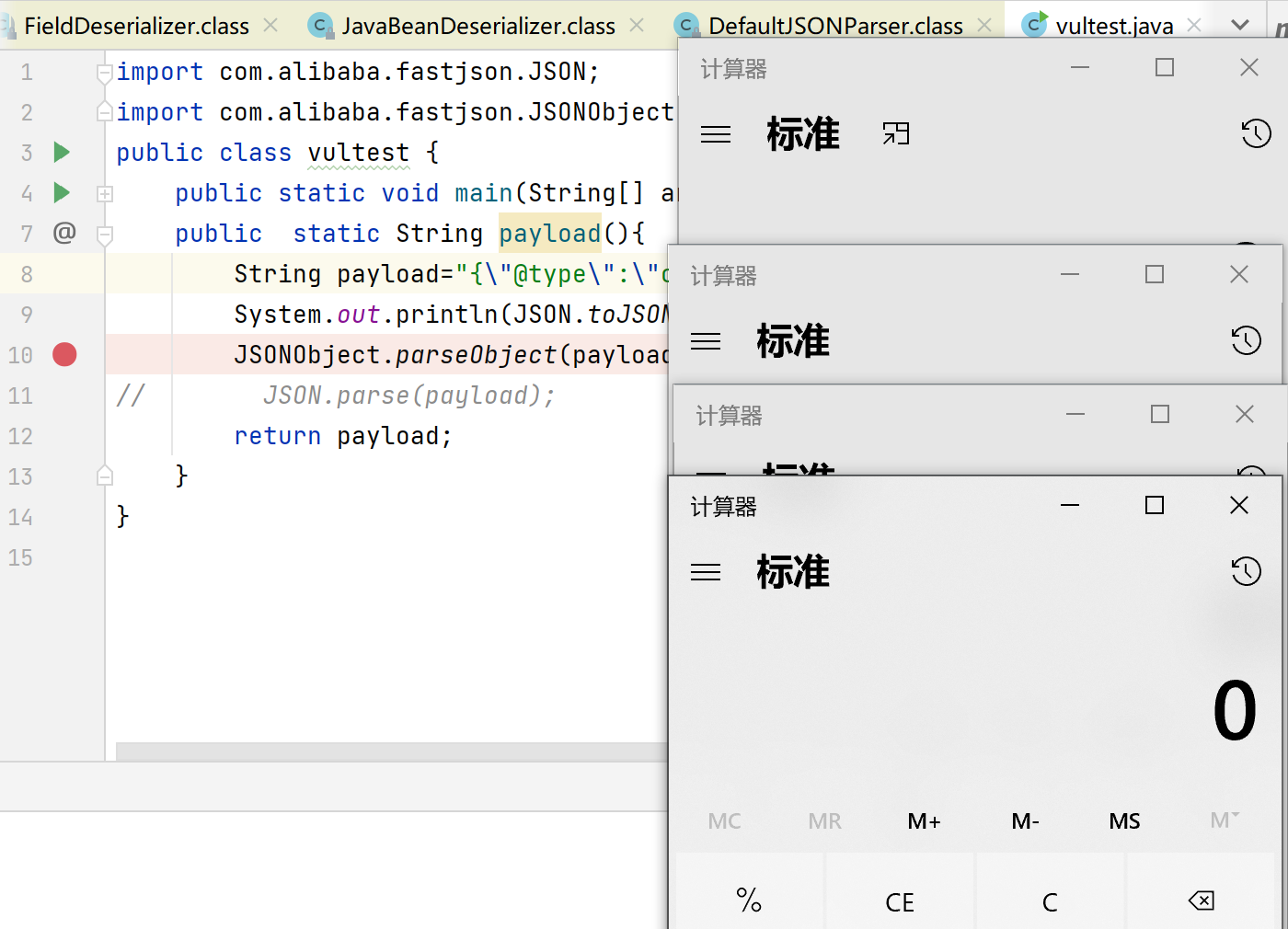
Task: Click the @ annotation gutter icon on line 7
Action: pos(64,233)
